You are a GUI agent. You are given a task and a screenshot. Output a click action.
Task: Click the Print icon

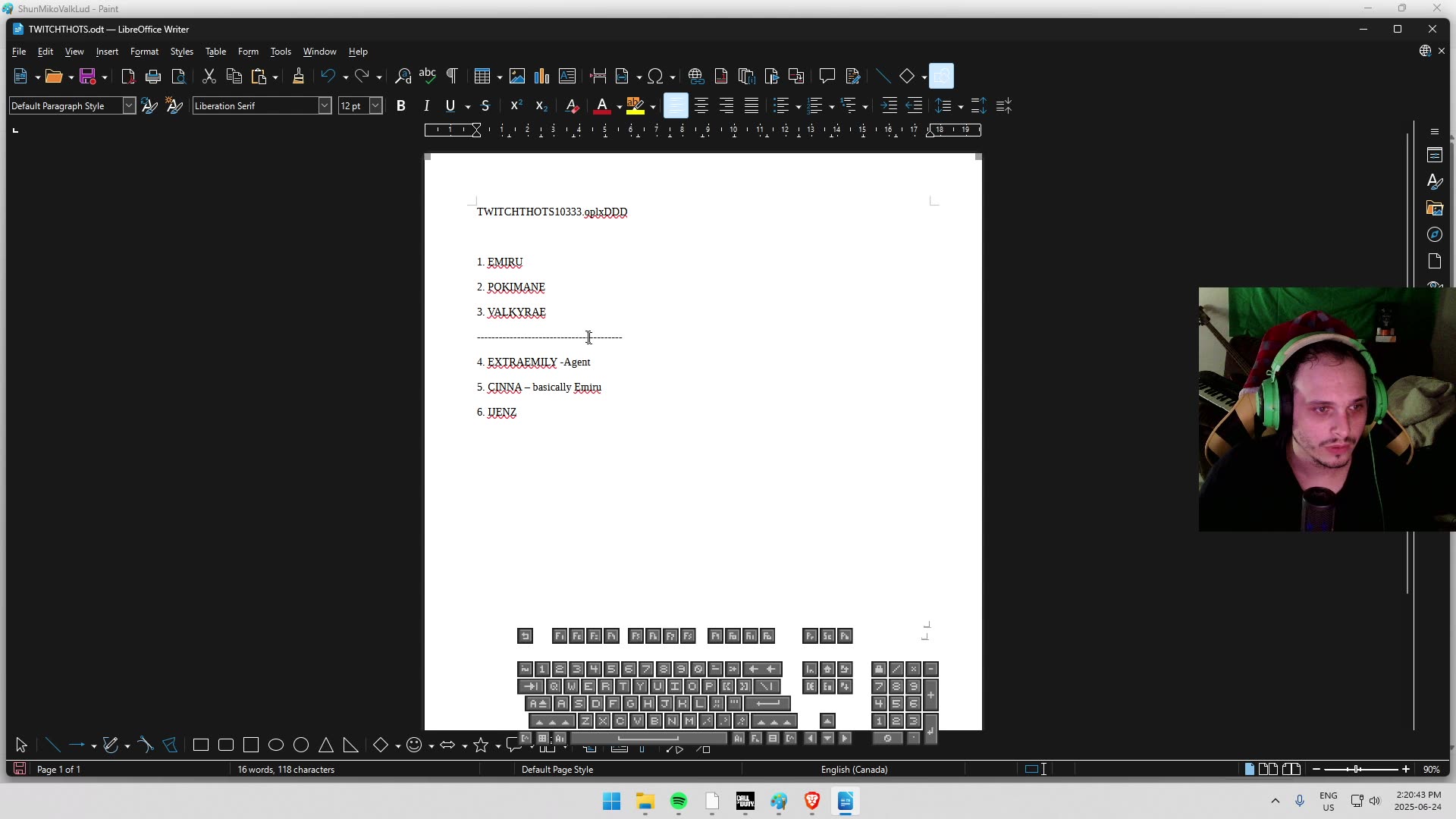pos(153,76)
